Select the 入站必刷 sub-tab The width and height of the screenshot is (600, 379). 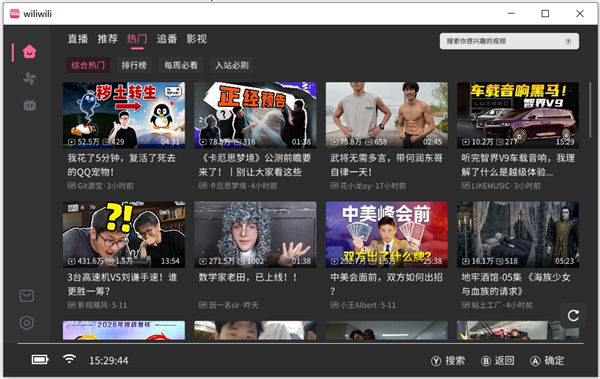232,65
